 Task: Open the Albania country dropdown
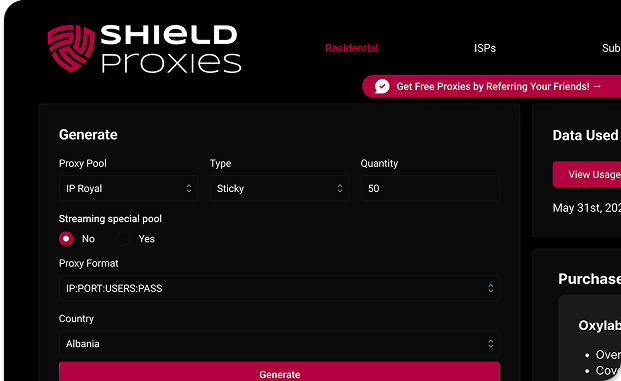coord(279,344)
